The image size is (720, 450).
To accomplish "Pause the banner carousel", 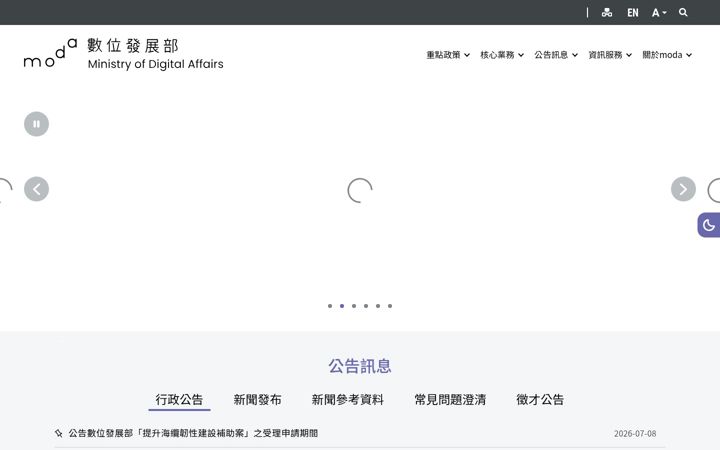I will (x=36, y=124).
